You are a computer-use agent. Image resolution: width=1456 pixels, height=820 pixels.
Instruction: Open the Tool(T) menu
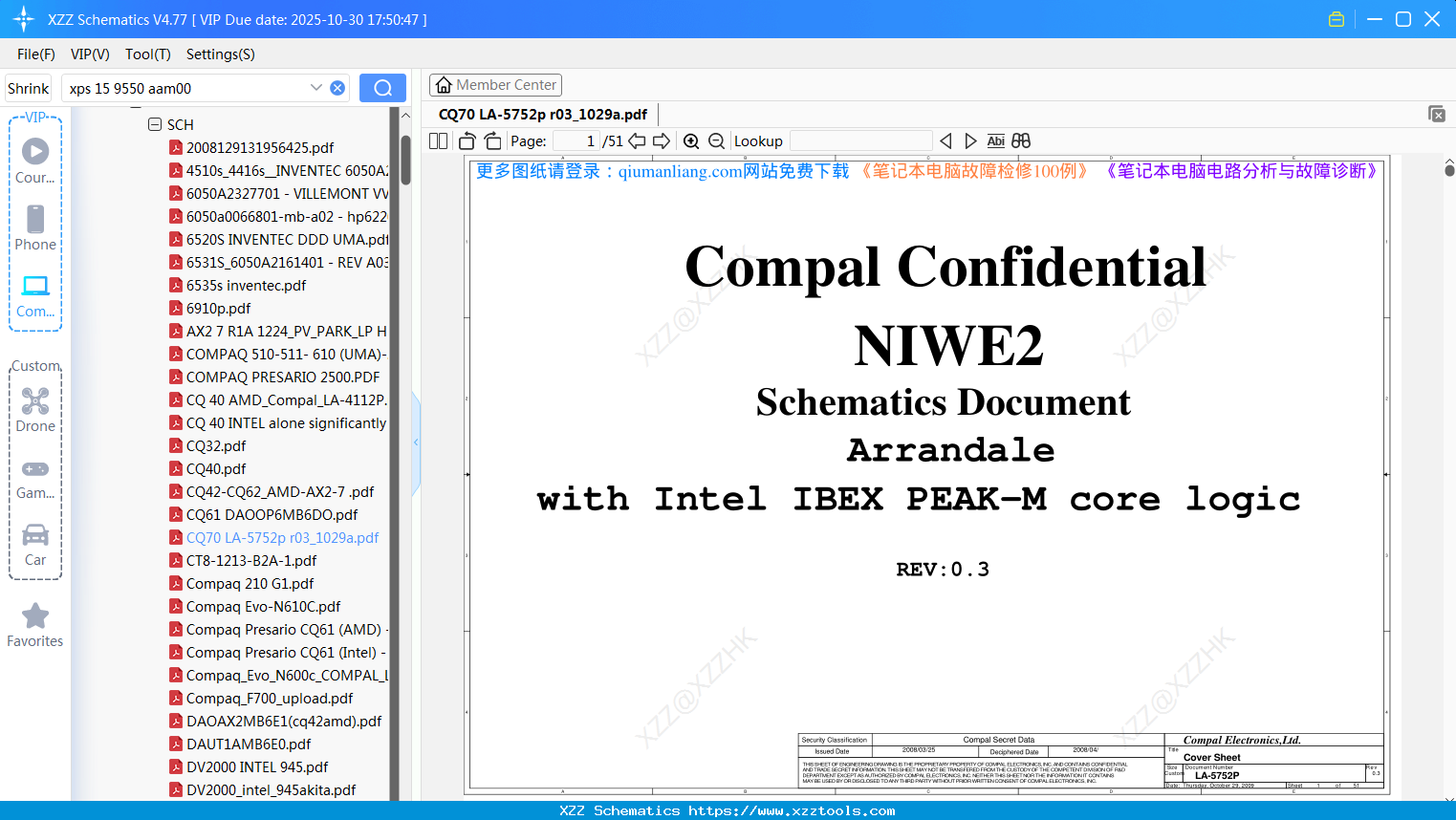click(148, 54)
